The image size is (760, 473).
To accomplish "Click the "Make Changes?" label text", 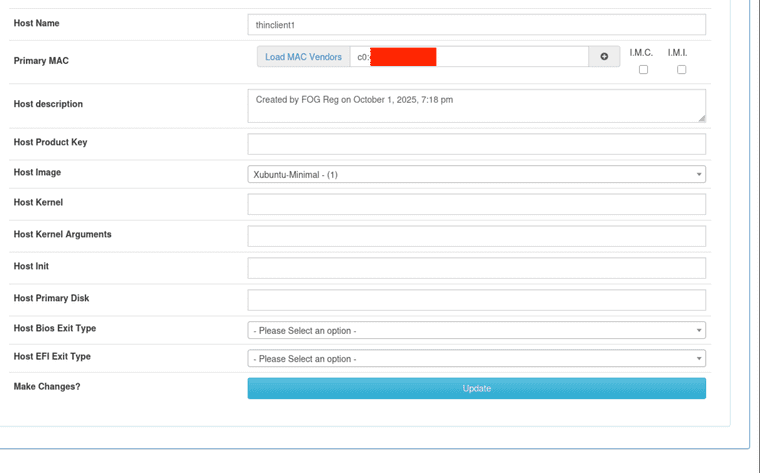I will point(47,386).
